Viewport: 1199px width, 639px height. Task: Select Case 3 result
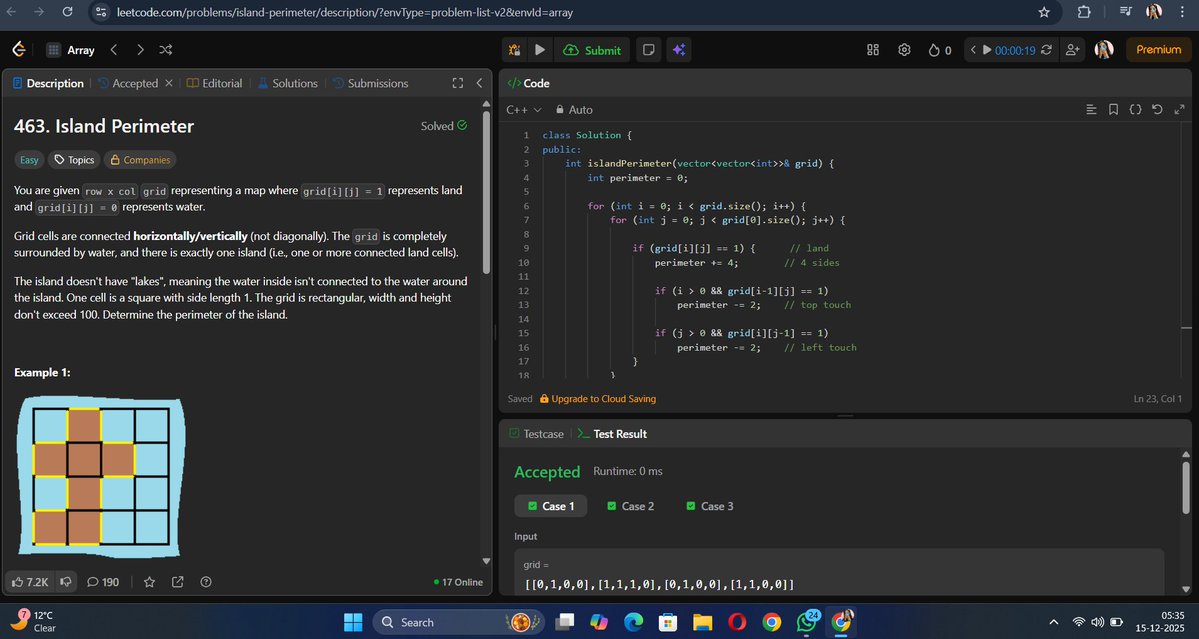(710, 506)
